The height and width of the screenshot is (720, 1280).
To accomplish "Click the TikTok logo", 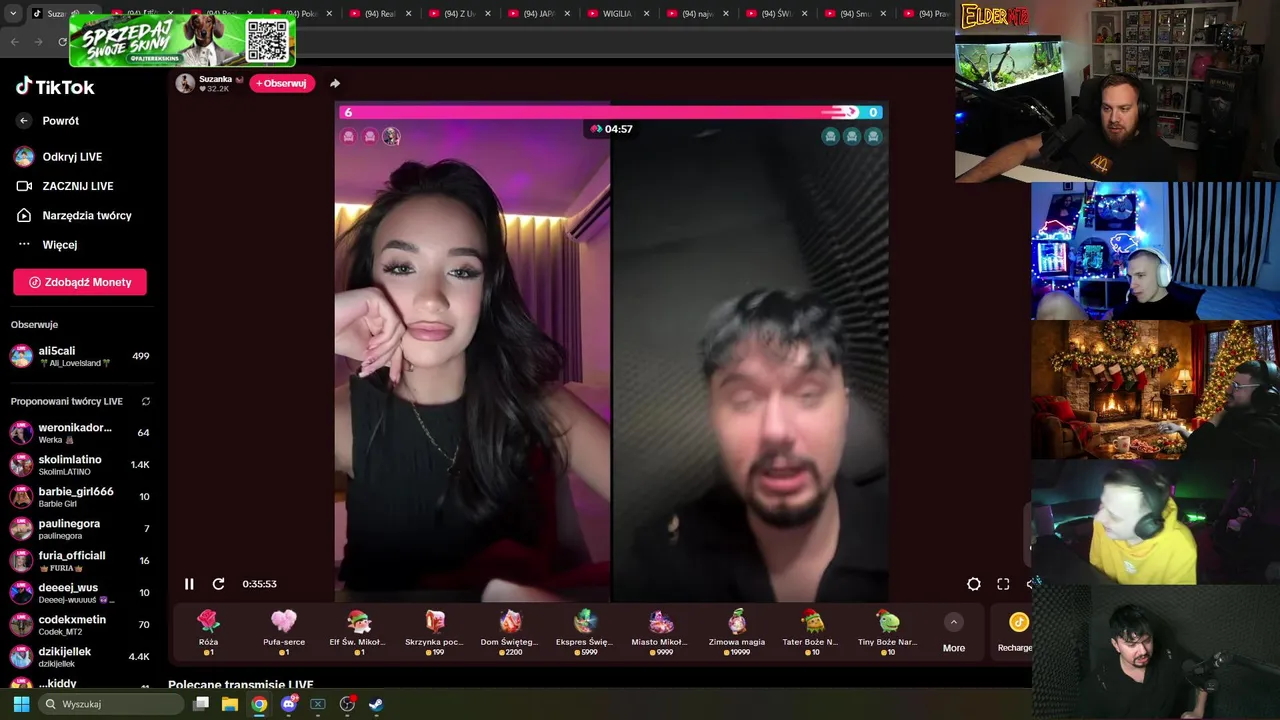I will click(55, 87).
